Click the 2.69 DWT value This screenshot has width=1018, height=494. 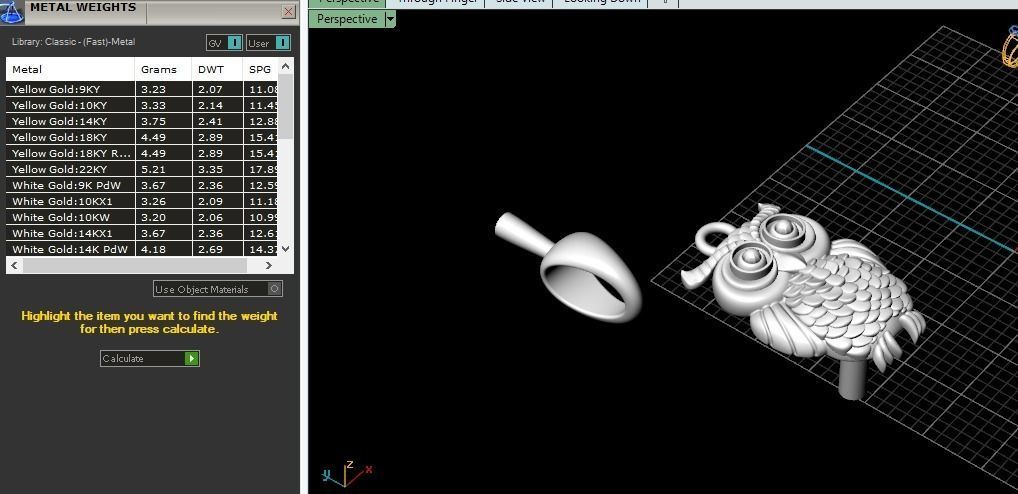[x=210, y=249]
